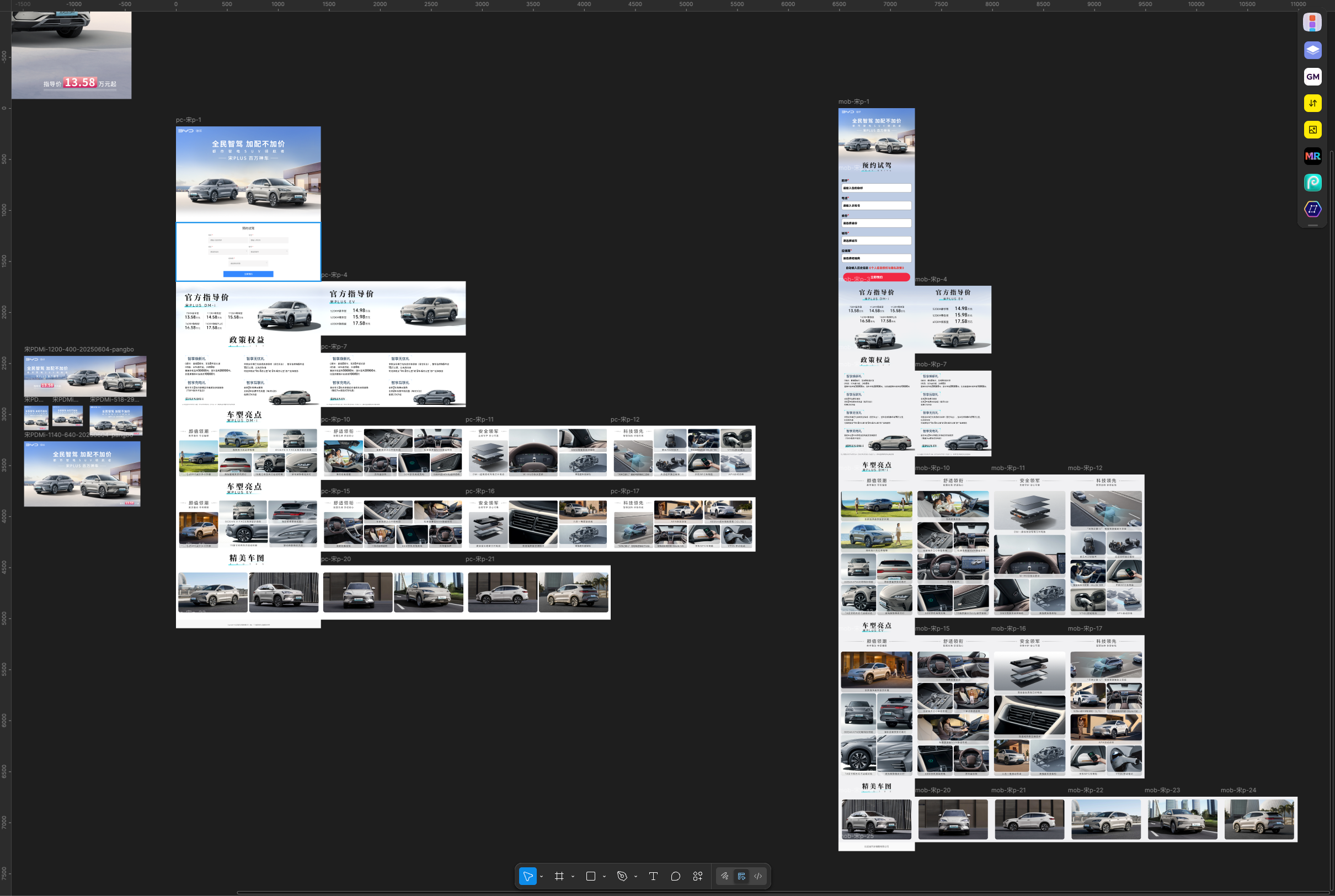Open the Move tool options dropdown arrow

[x=542, y=877]
